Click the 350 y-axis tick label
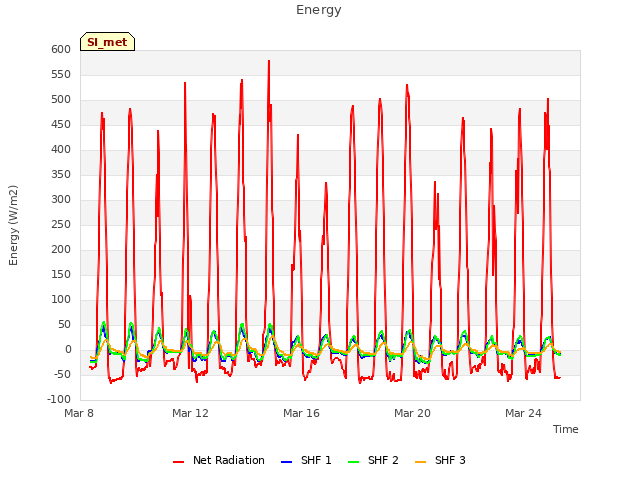 click(61, 175)
